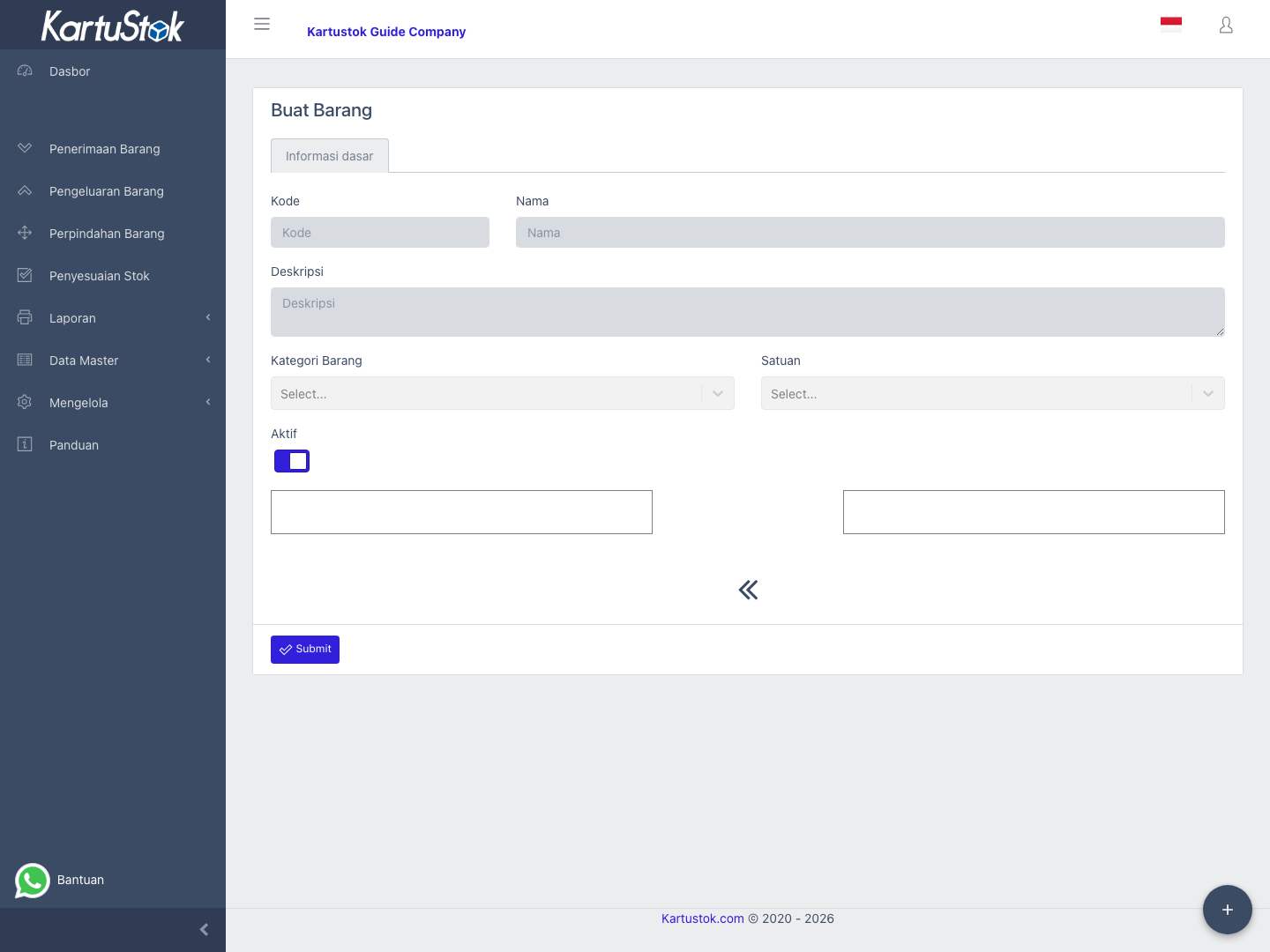
Task: Click the Laporan printer icon
Action: [x=25, y=317]
